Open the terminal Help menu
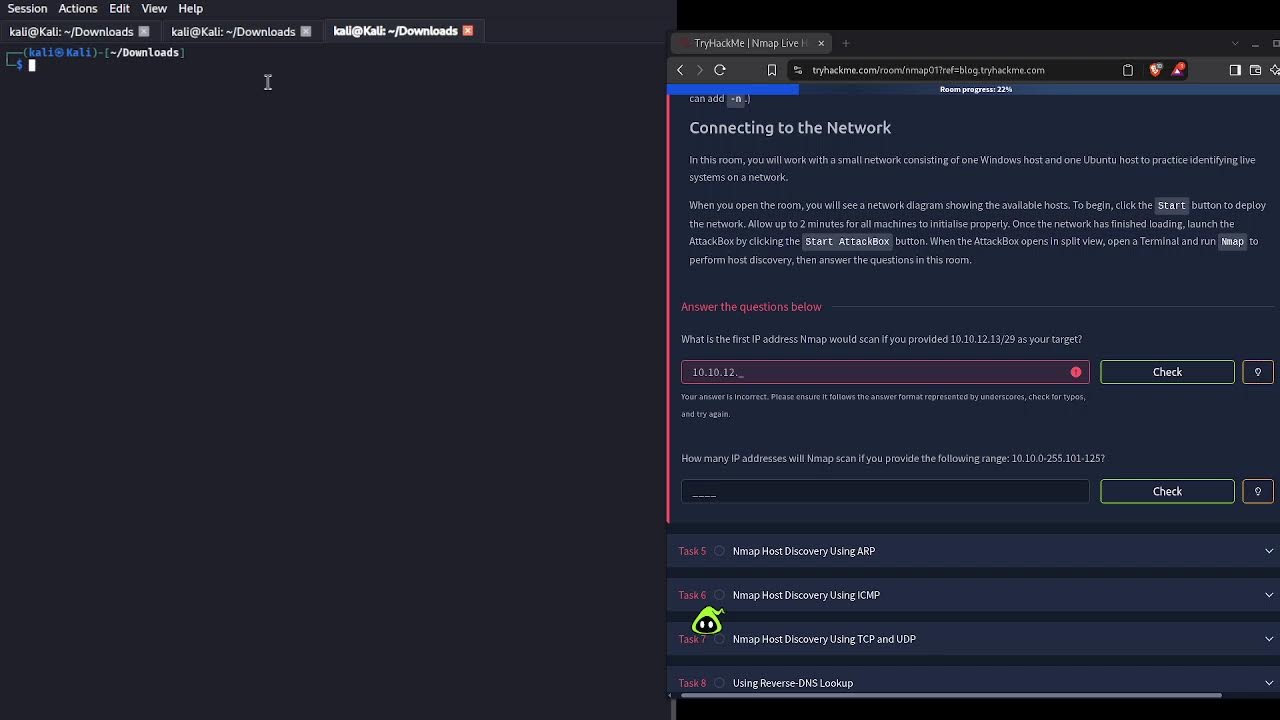 [190, 8]
